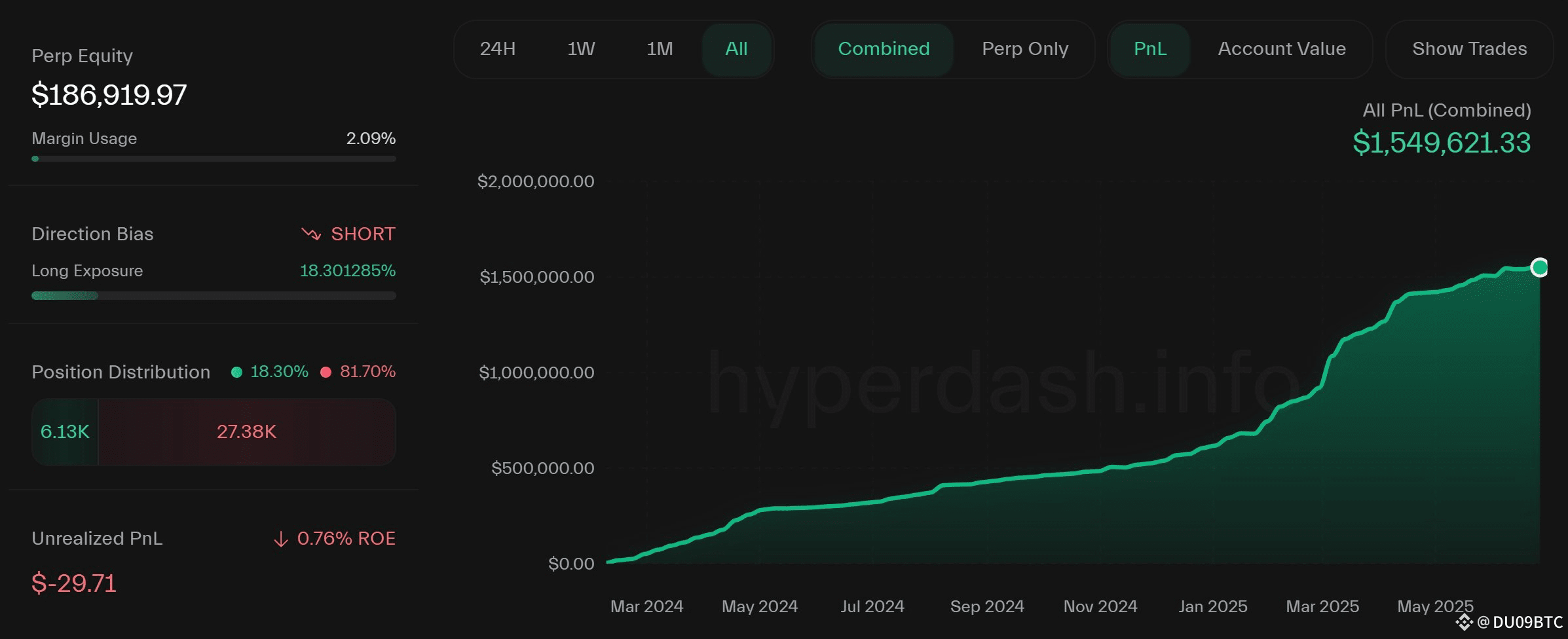Click the All PnL (Combined) heading
1568x639 pixels.
click(1447, 110)
